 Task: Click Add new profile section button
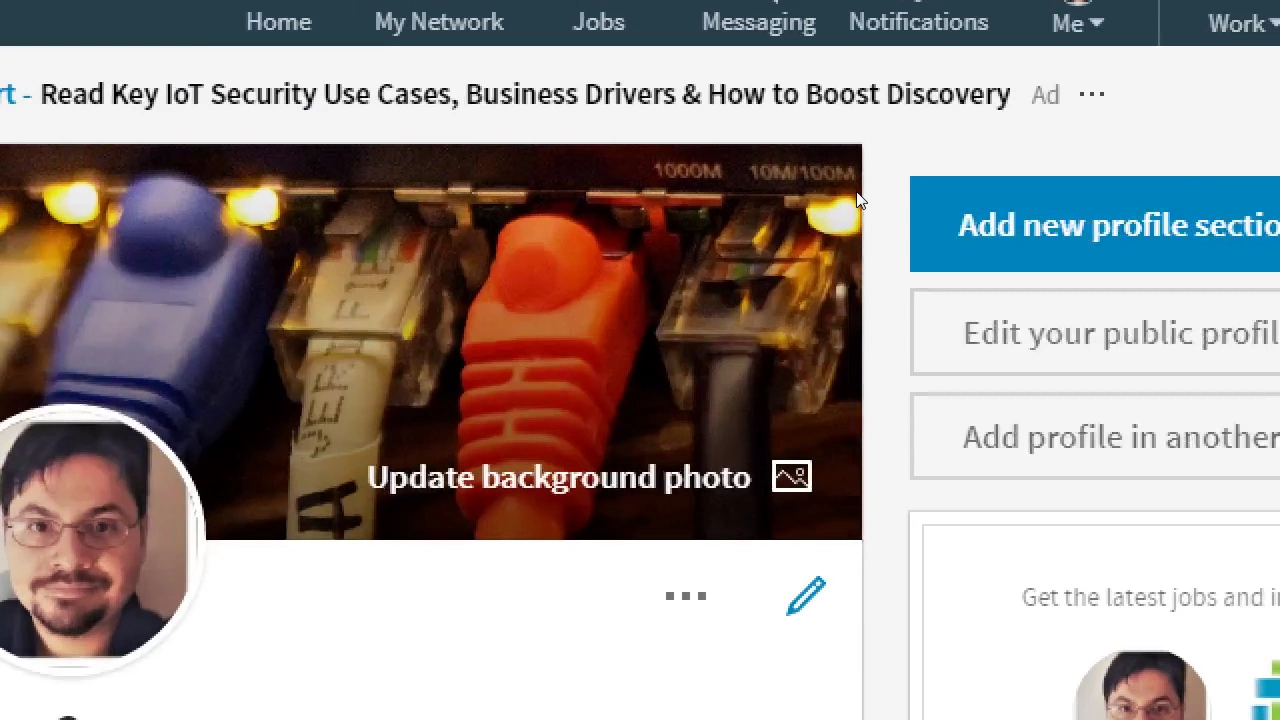pos(1095,224)
